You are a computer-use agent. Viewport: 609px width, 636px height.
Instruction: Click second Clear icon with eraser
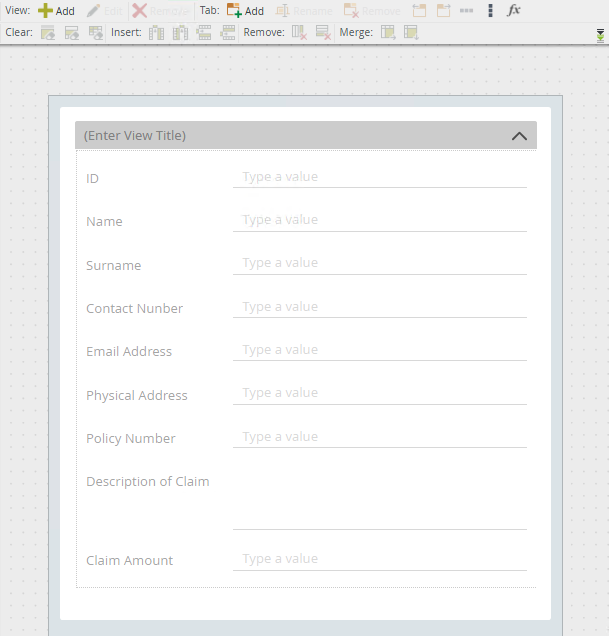72,32
